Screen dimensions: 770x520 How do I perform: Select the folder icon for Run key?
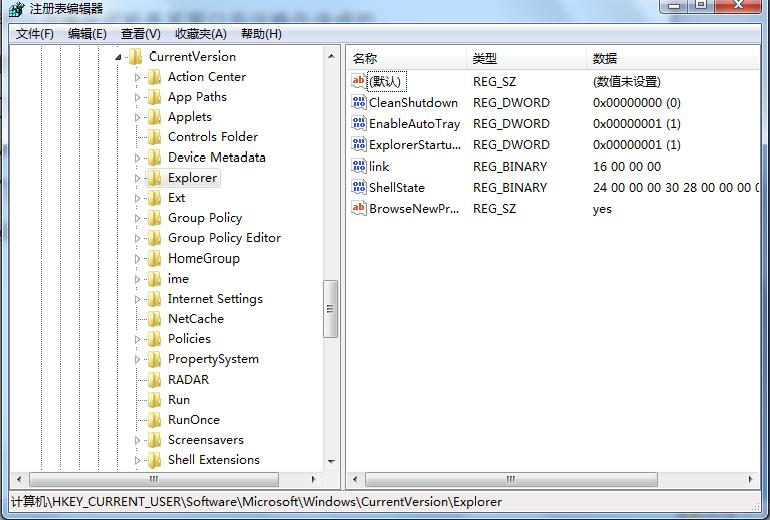(154, 400)
